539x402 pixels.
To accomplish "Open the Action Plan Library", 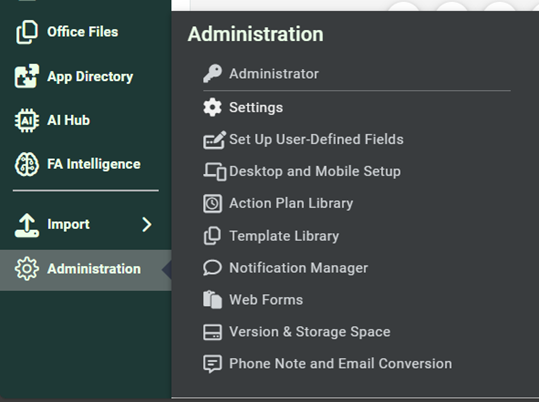I will (291, 203).
